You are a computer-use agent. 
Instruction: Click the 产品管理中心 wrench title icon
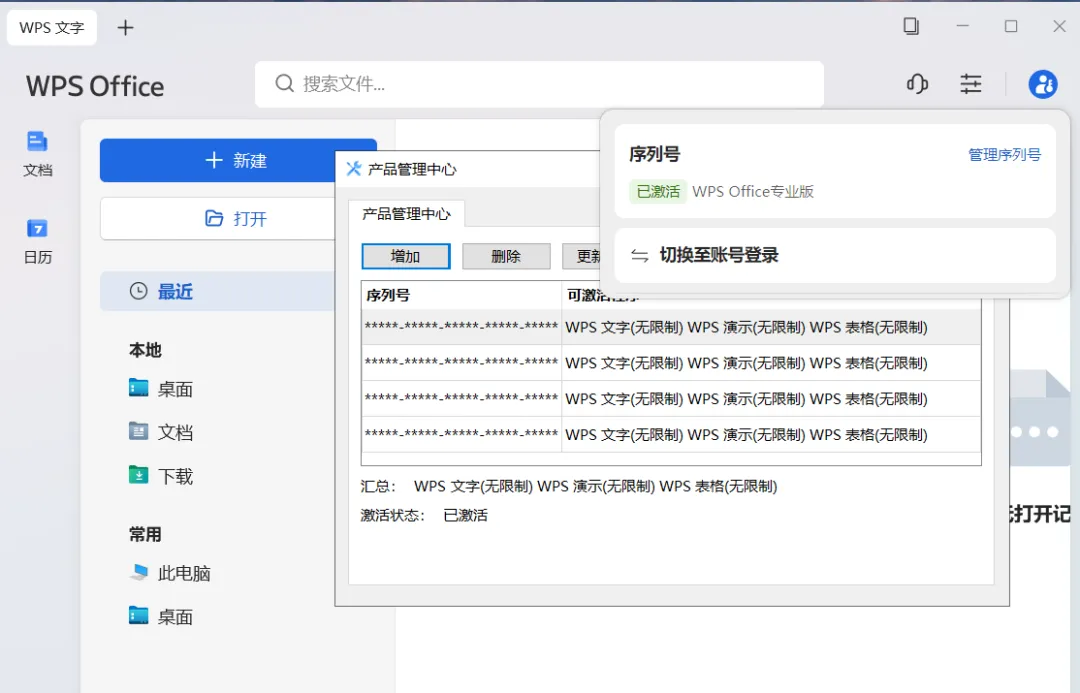353,169
